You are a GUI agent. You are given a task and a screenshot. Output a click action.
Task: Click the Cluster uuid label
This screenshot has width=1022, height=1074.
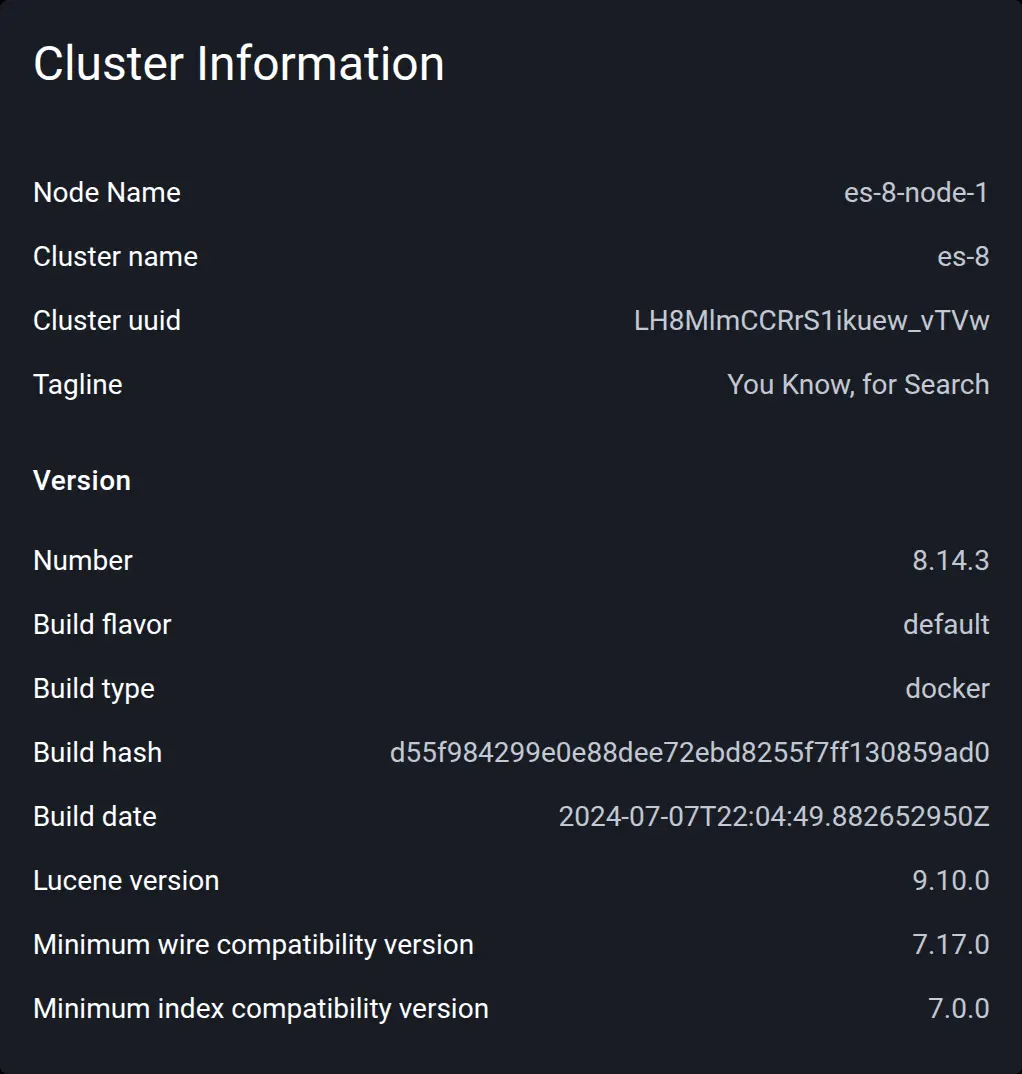tap(107, 321)
